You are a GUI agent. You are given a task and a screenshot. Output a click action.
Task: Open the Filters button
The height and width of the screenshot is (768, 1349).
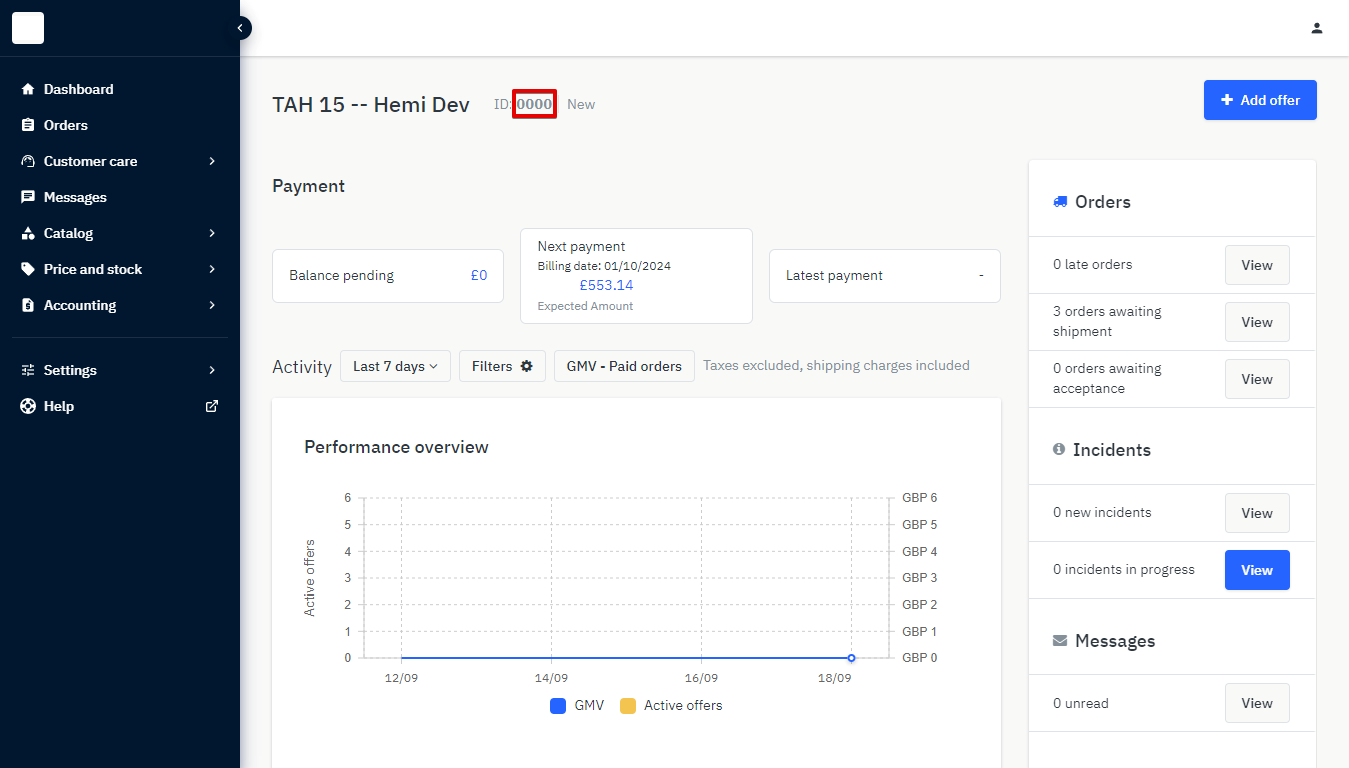pos(502,366)
